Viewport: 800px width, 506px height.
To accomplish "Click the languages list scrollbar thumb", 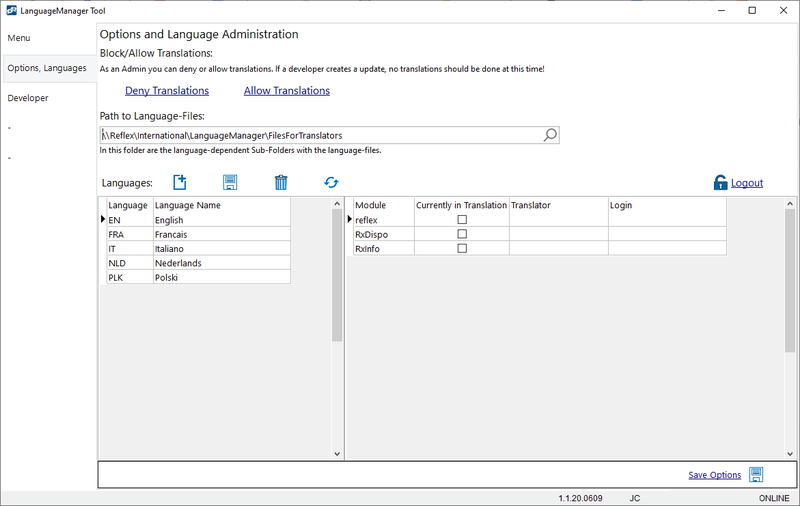I will click(x=337, y=274).
